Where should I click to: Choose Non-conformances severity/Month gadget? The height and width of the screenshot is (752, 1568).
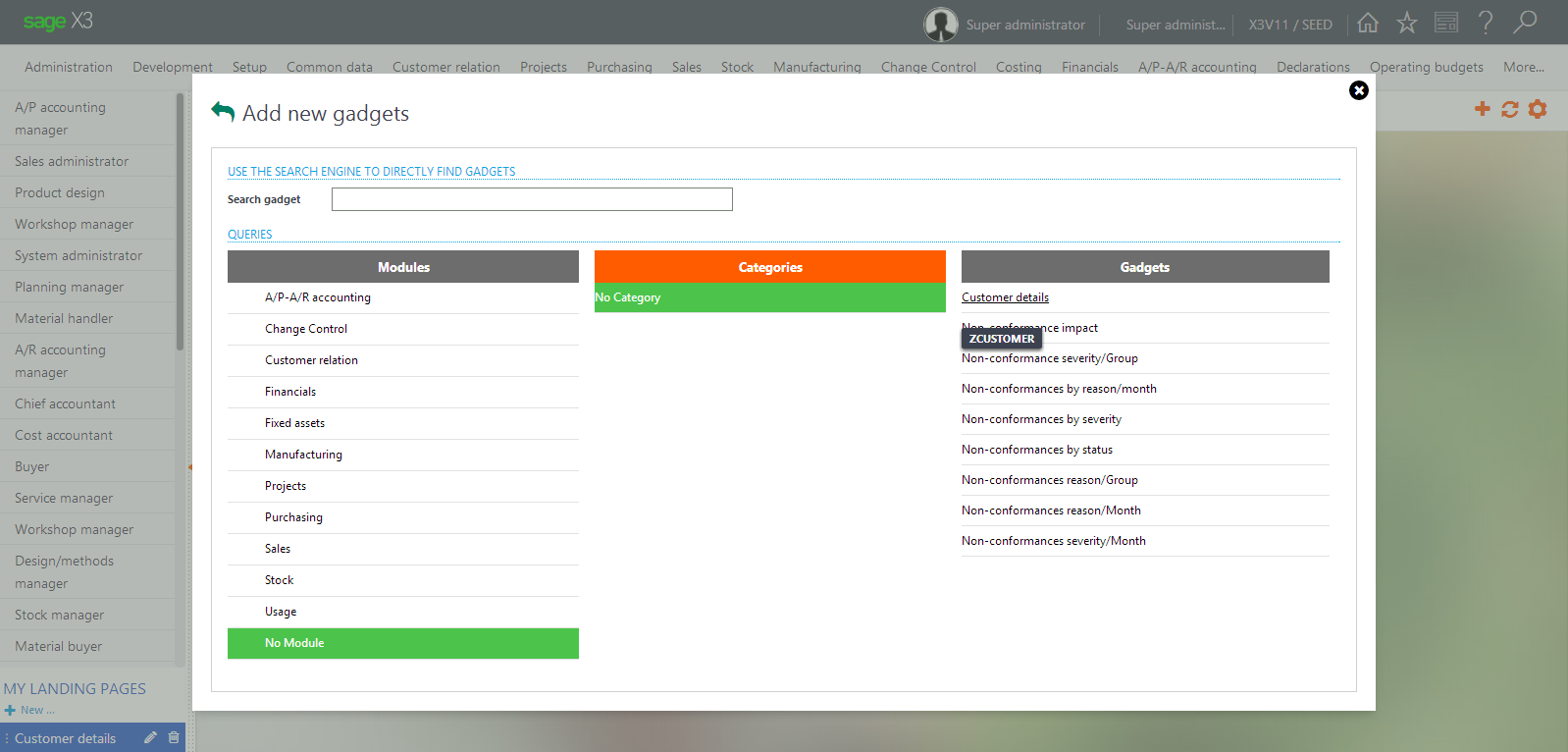(1054, 541)
